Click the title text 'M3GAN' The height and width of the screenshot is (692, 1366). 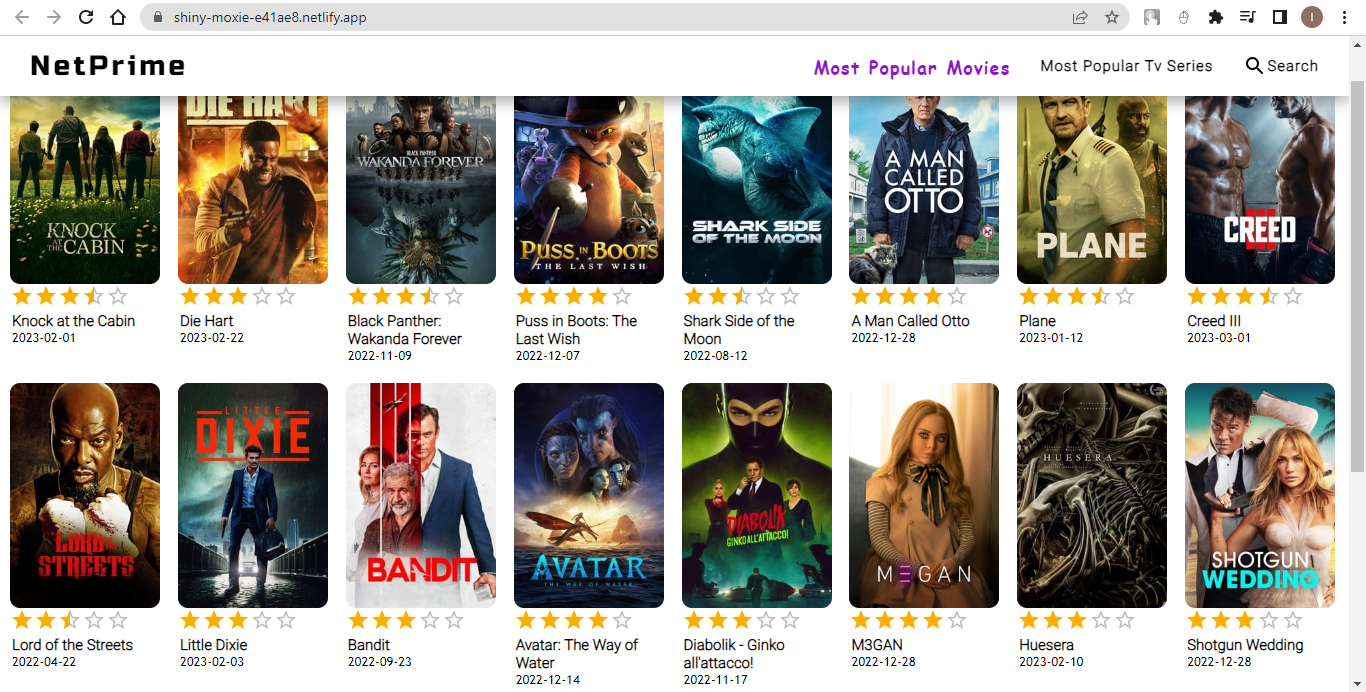[x=877, y=645]
